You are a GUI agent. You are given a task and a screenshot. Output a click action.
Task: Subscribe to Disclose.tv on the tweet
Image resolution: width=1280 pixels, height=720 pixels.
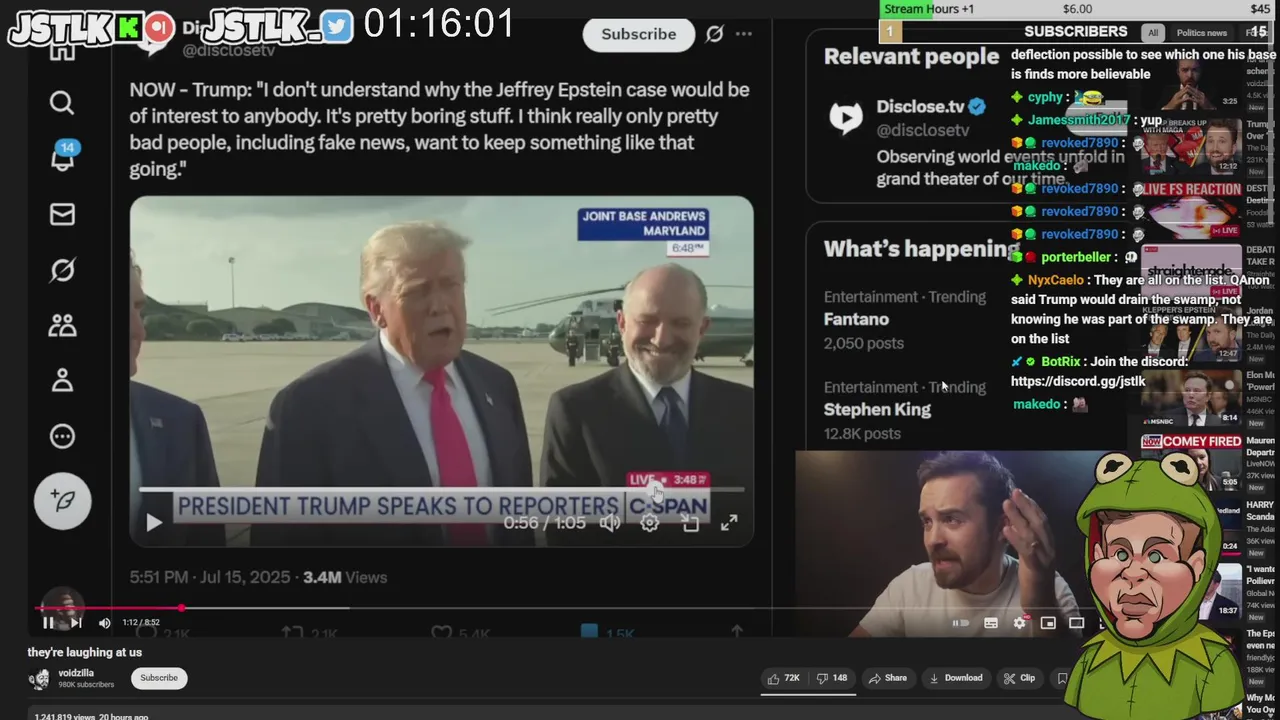pyautogui.click(x=638, y=34)
